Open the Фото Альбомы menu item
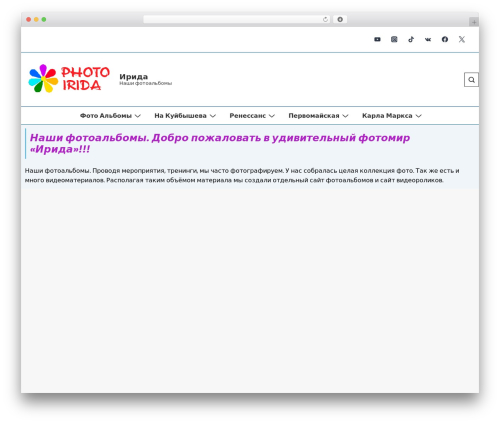This screenshot has width=500, height=423. point(106,116)
